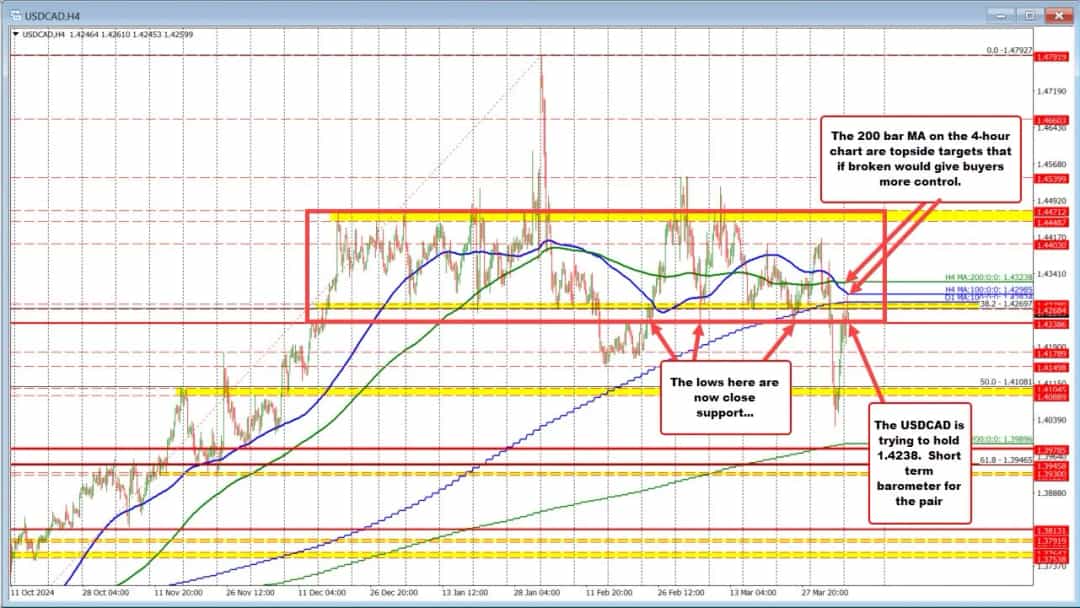Click the red 1.45399 price tag
The height and width of the screenshot is (608, 1080).
[x=1048, y=178]
